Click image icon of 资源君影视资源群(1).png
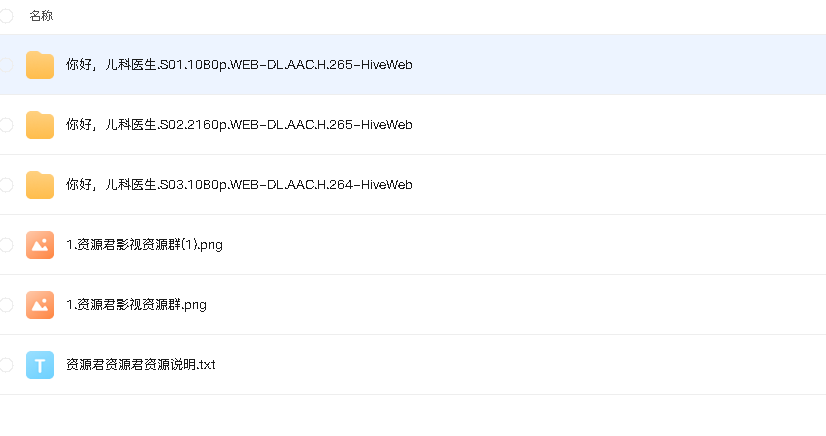Viewport: 826px width, 436px height. 40,245
